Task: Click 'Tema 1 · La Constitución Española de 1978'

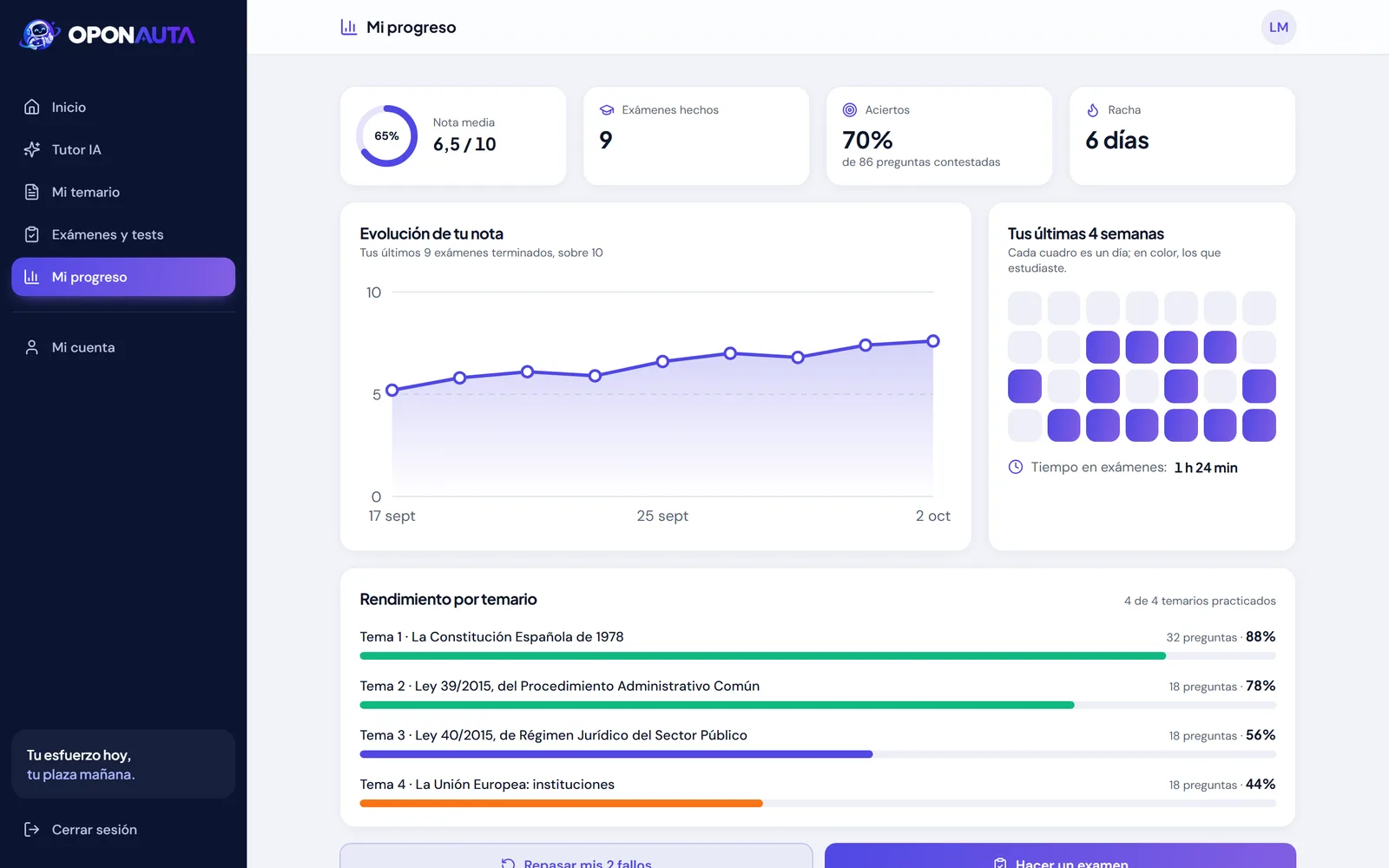Action: 491,637
